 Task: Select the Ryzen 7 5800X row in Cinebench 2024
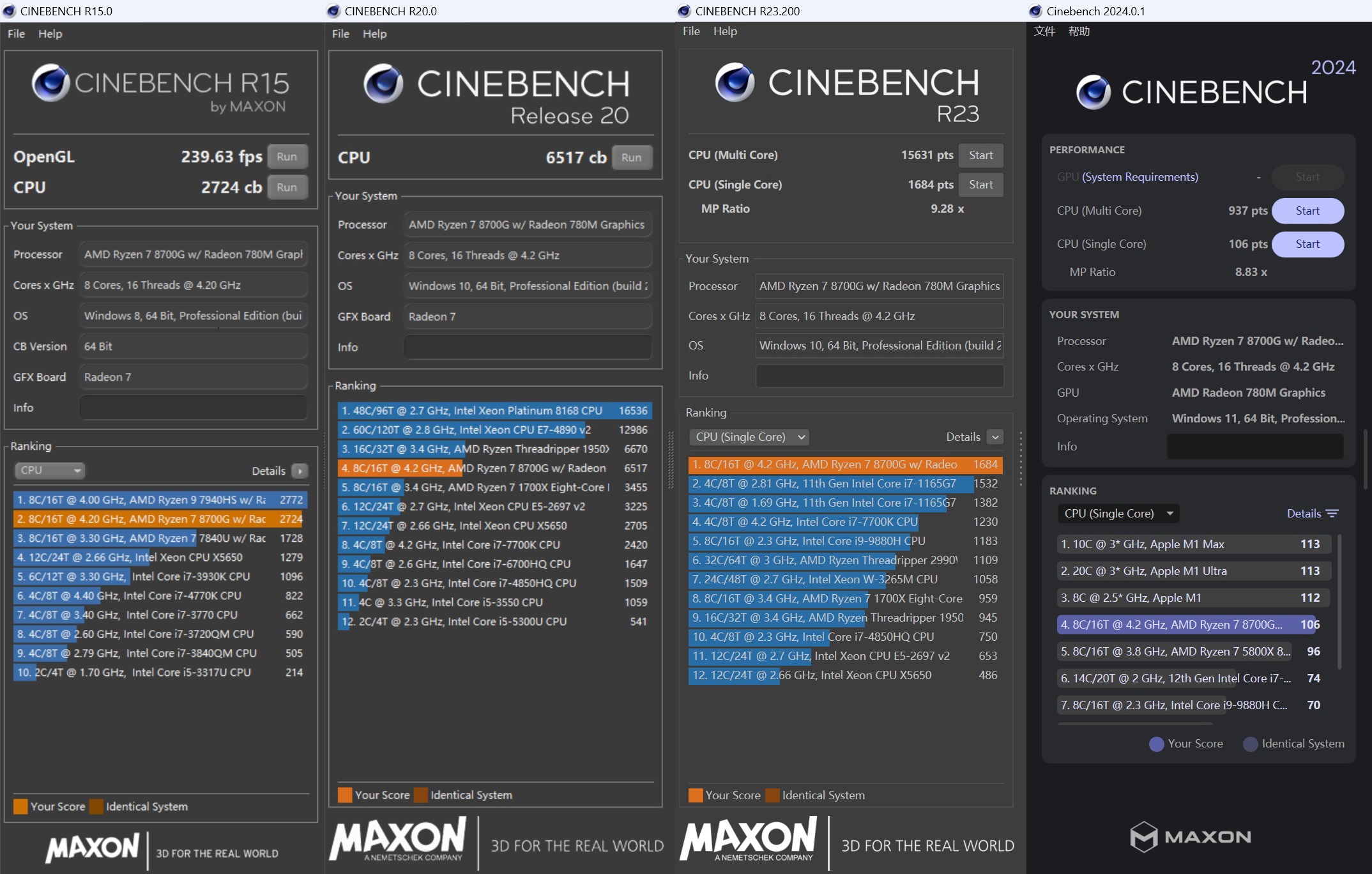pos(1193,652)
